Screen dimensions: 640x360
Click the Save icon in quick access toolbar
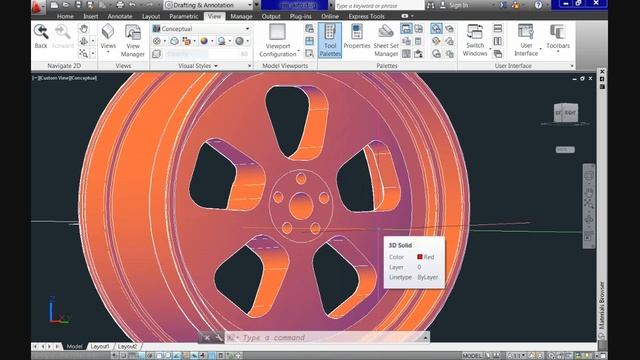[78, 5]
